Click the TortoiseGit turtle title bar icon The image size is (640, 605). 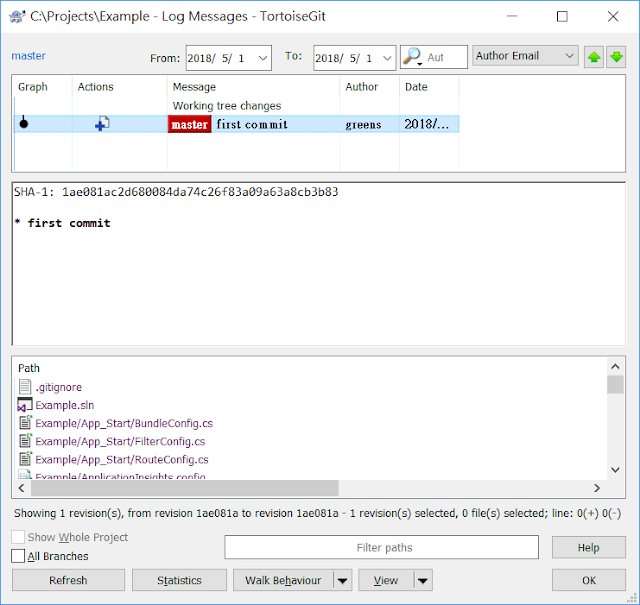[x=17, y=16]
